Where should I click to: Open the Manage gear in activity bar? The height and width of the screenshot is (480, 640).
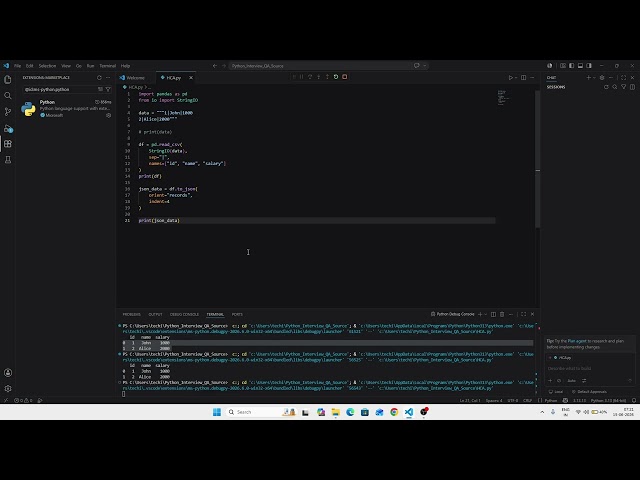[x=8, y=389]
